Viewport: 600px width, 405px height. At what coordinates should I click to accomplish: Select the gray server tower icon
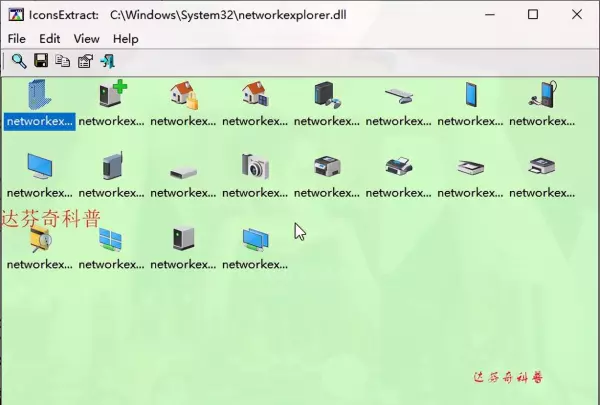point(183,238)
